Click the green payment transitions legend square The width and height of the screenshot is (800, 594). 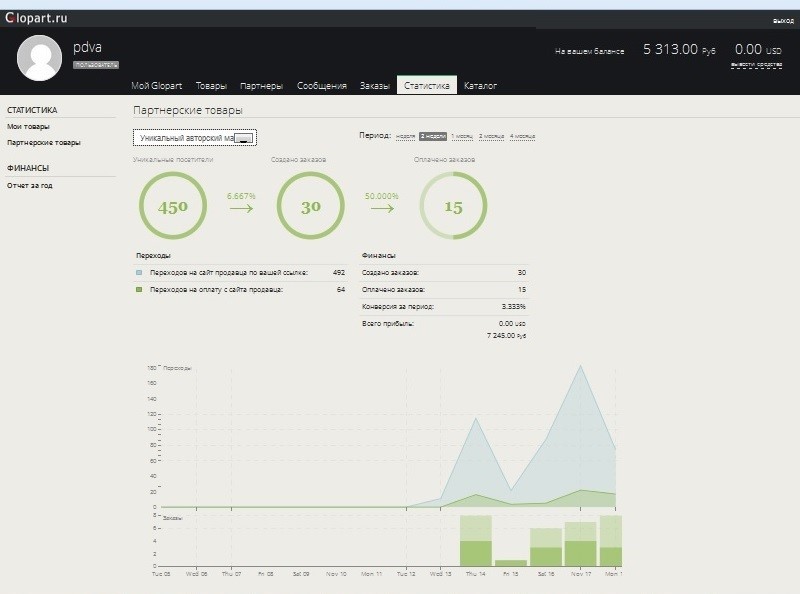139,289
